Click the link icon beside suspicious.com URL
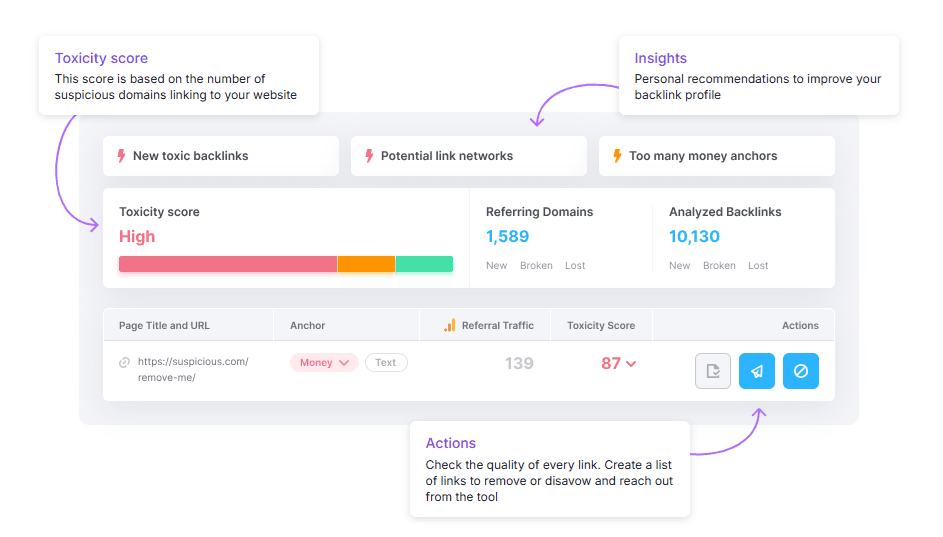The image size is (943, 537). coord(125,362)
